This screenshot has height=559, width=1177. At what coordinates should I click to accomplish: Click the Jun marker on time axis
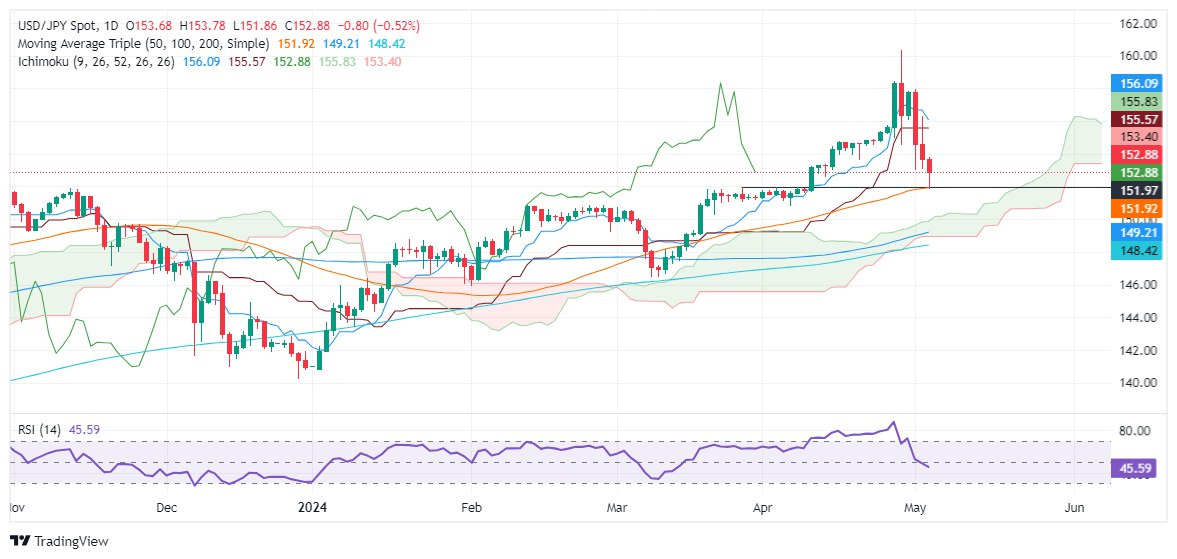pyautogui.click(x=1074, y=508)
